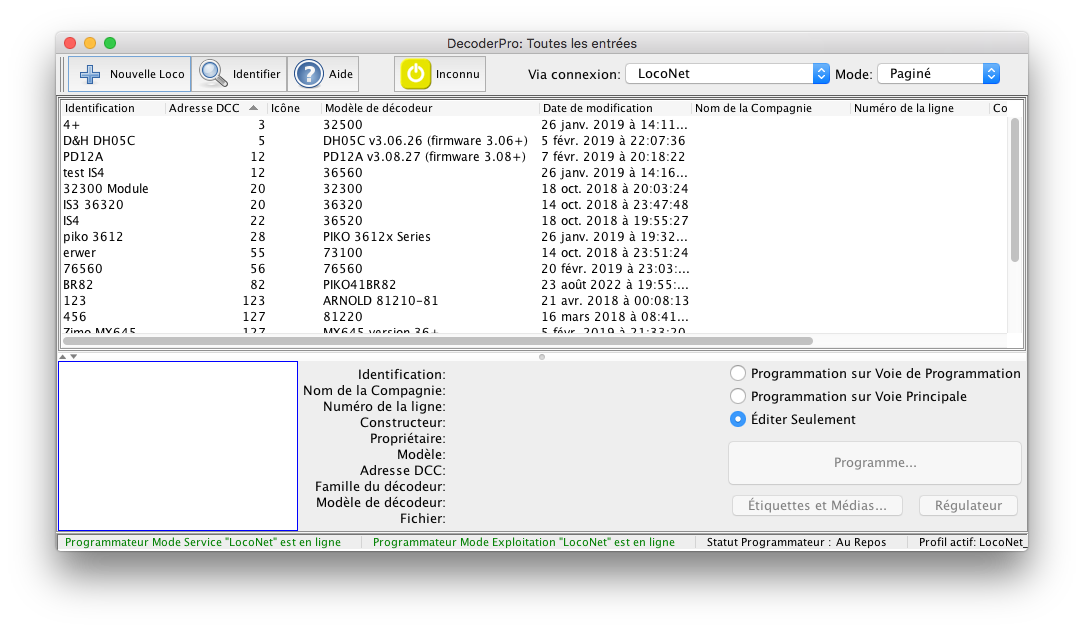1084x631 pixels.
Task: Sort by Date de modification header
Action: point(615,108)
